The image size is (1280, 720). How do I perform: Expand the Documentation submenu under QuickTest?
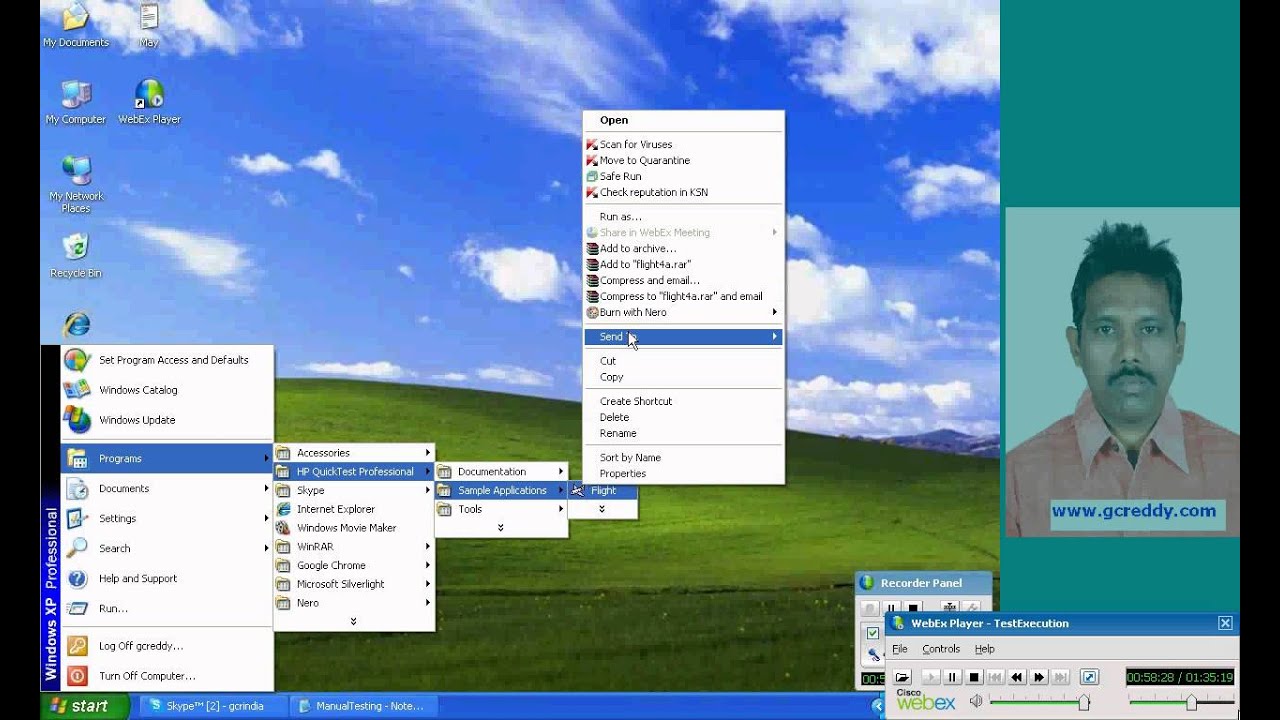(501, 472)
